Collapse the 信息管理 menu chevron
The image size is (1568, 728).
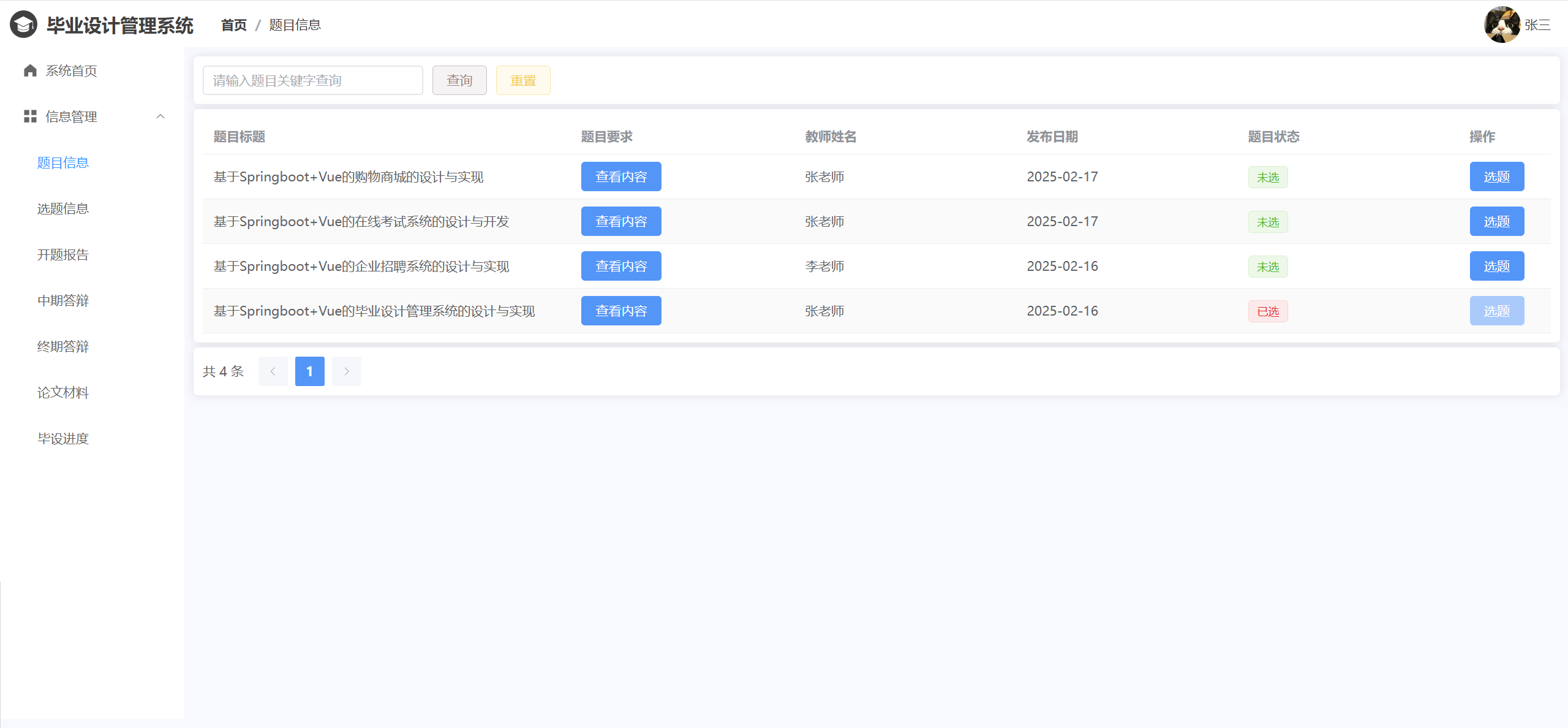[160, 116]
